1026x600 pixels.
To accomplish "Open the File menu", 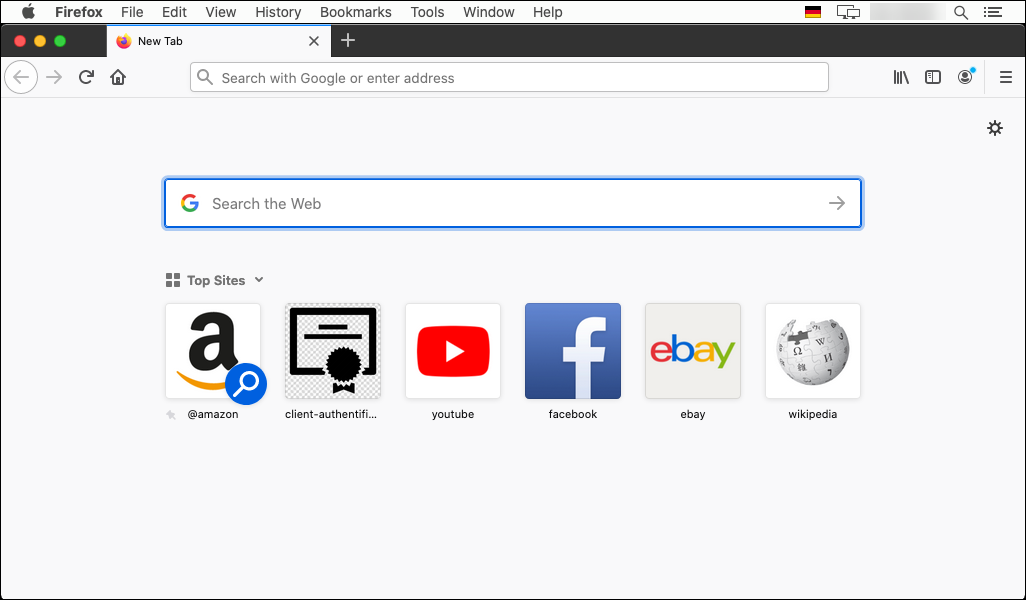I will coord(132,12).
